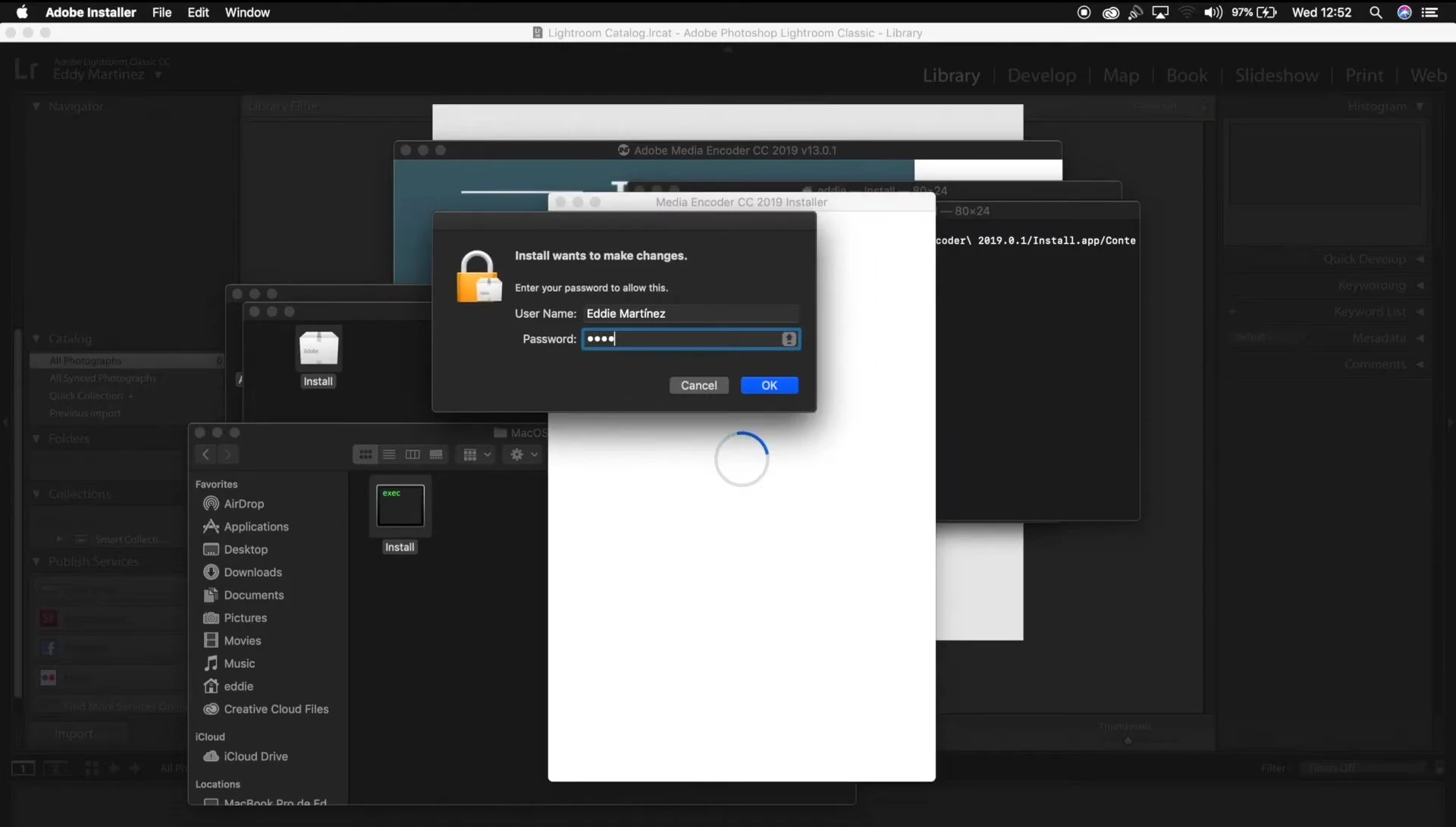Expand the Quick Develop panel
Viewport: 1456px width, 827px height.
point(1420,259)
